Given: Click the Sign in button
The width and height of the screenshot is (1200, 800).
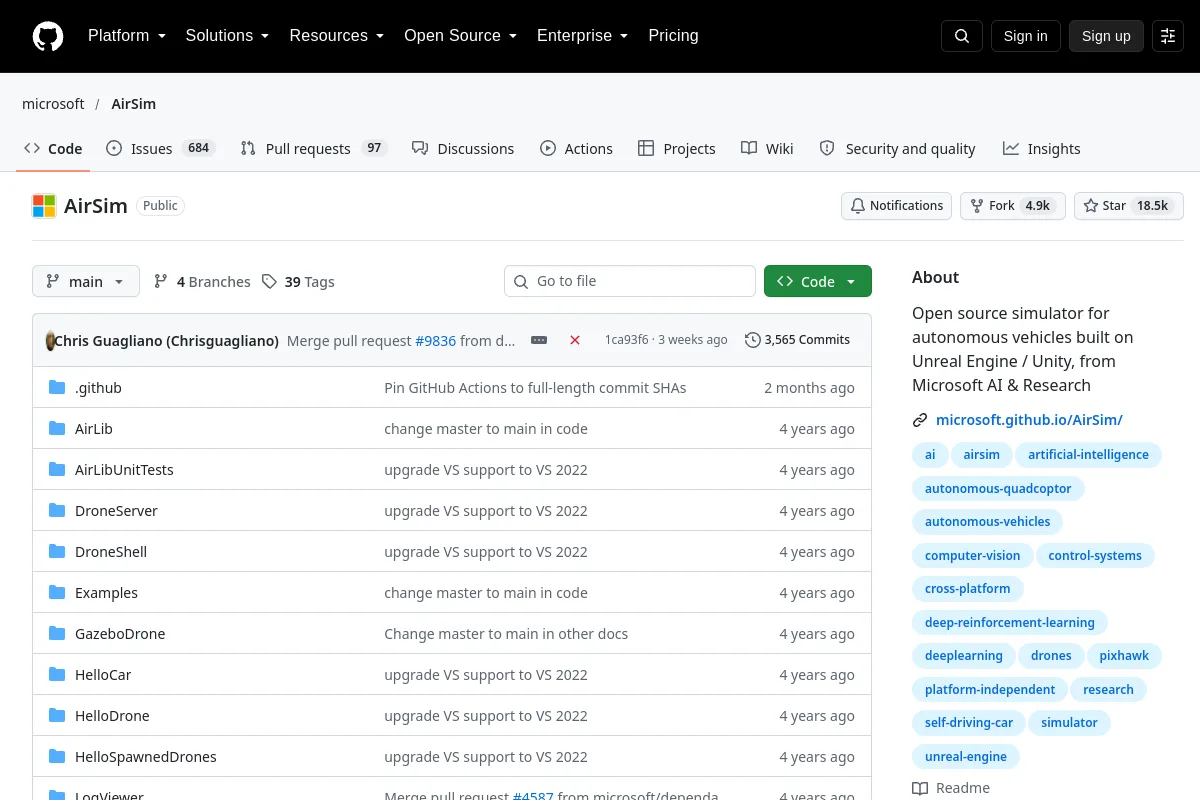Looking at the screenshot, I should pos(1025,36).
